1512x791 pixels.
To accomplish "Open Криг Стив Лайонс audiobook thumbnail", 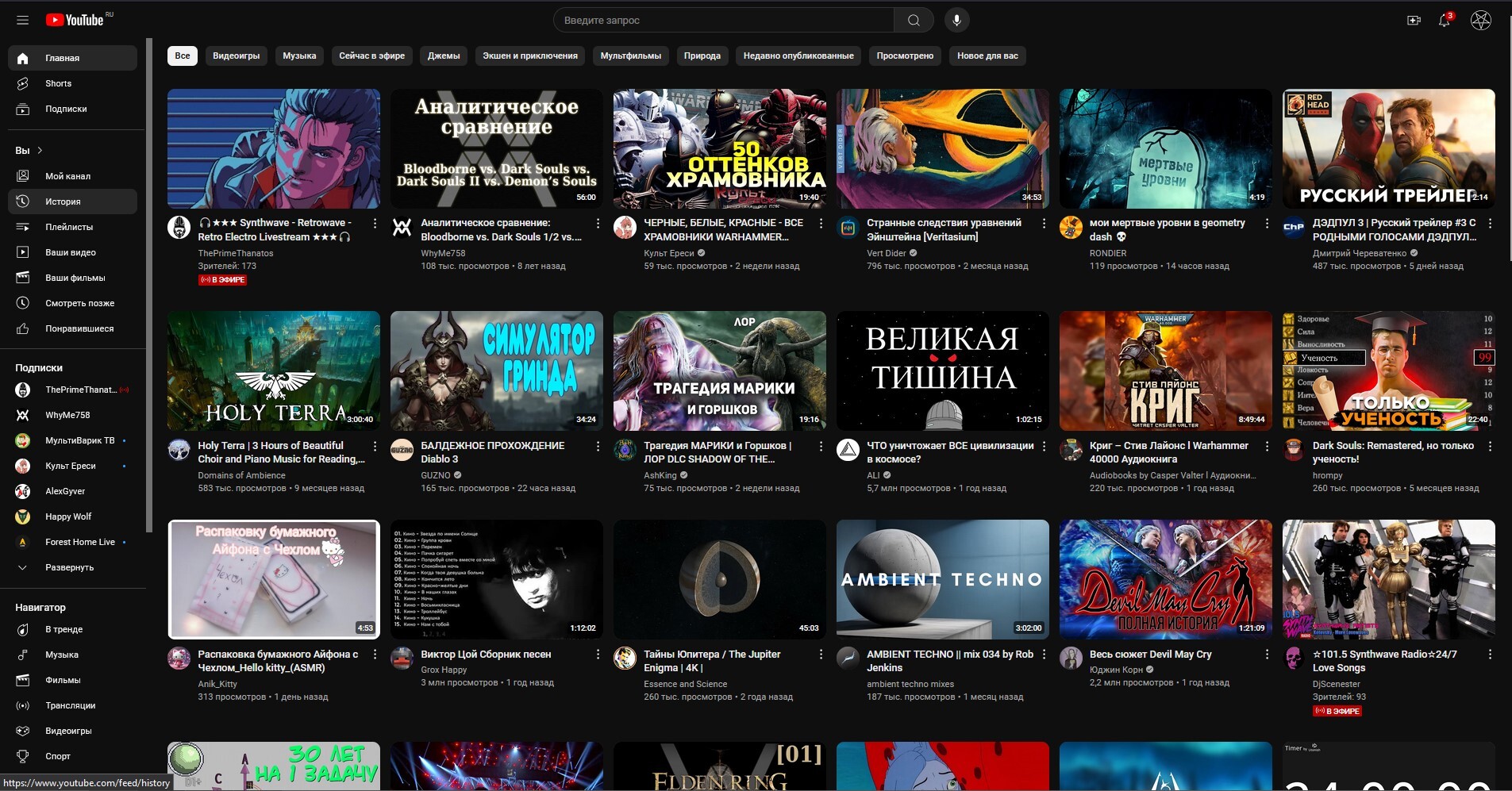I will click(x=1166, y=371).
